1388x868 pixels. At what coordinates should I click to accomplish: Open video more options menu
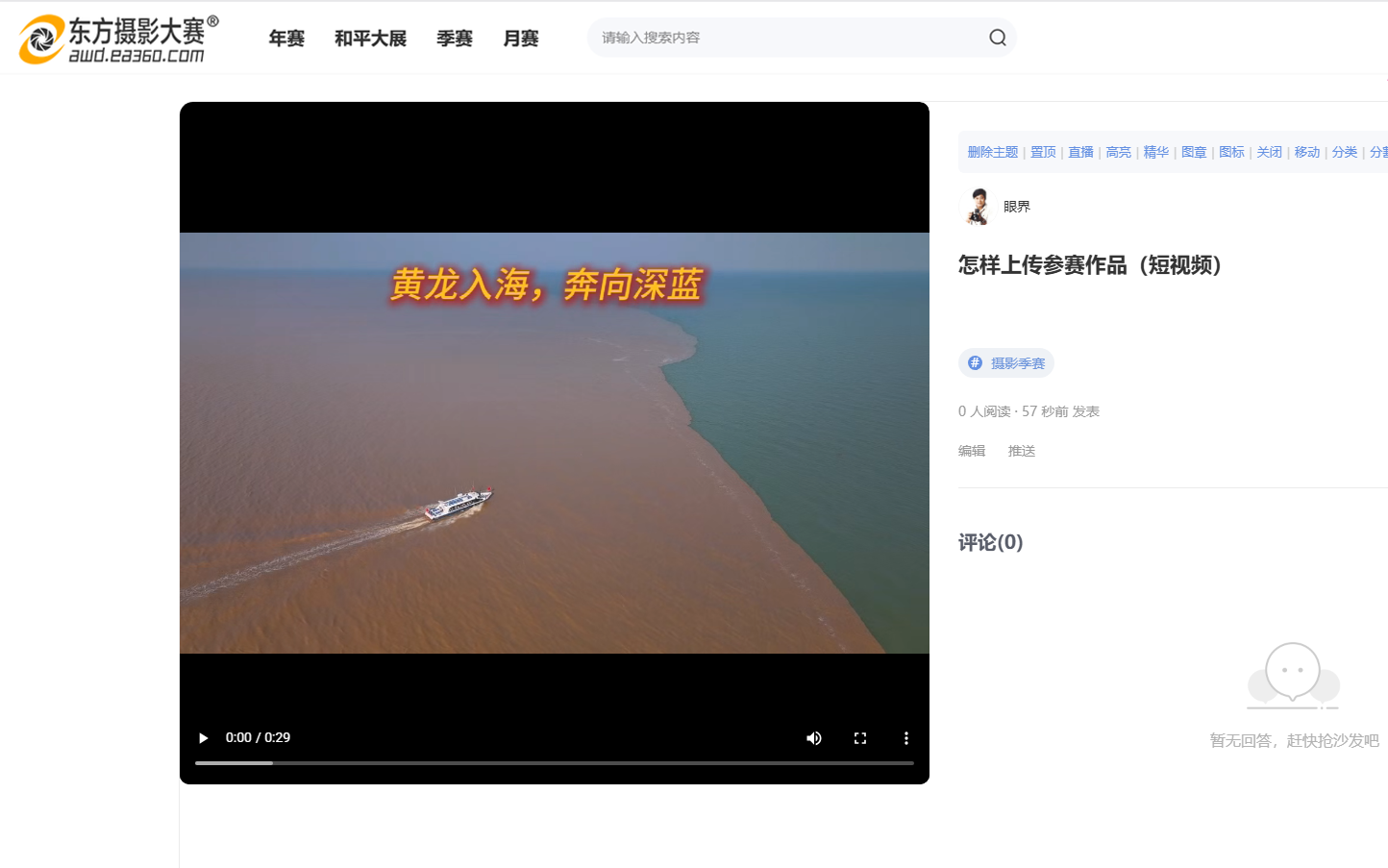pyautogui.click(x=905, y=738)
